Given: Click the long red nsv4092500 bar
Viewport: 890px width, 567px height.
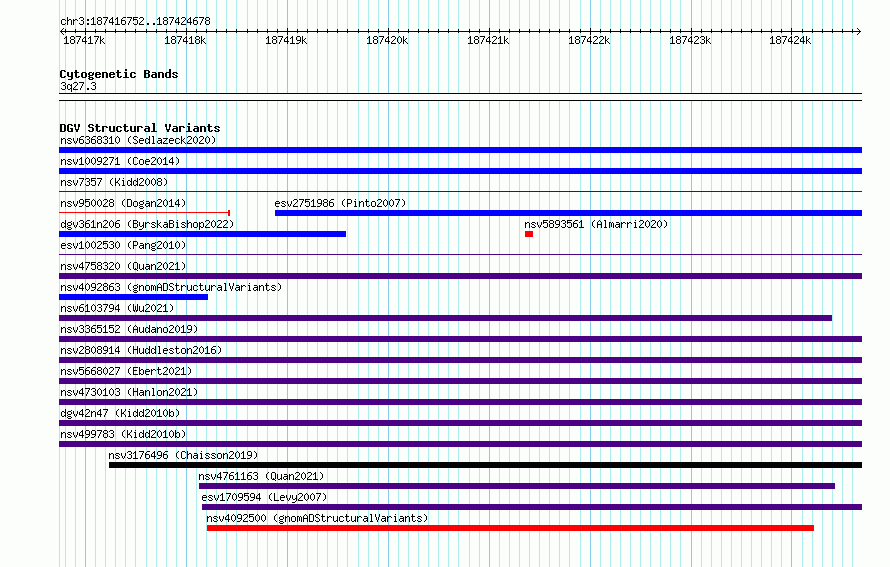Looking at the screenshot, I should pyautogui.click(x=510, y=528).
